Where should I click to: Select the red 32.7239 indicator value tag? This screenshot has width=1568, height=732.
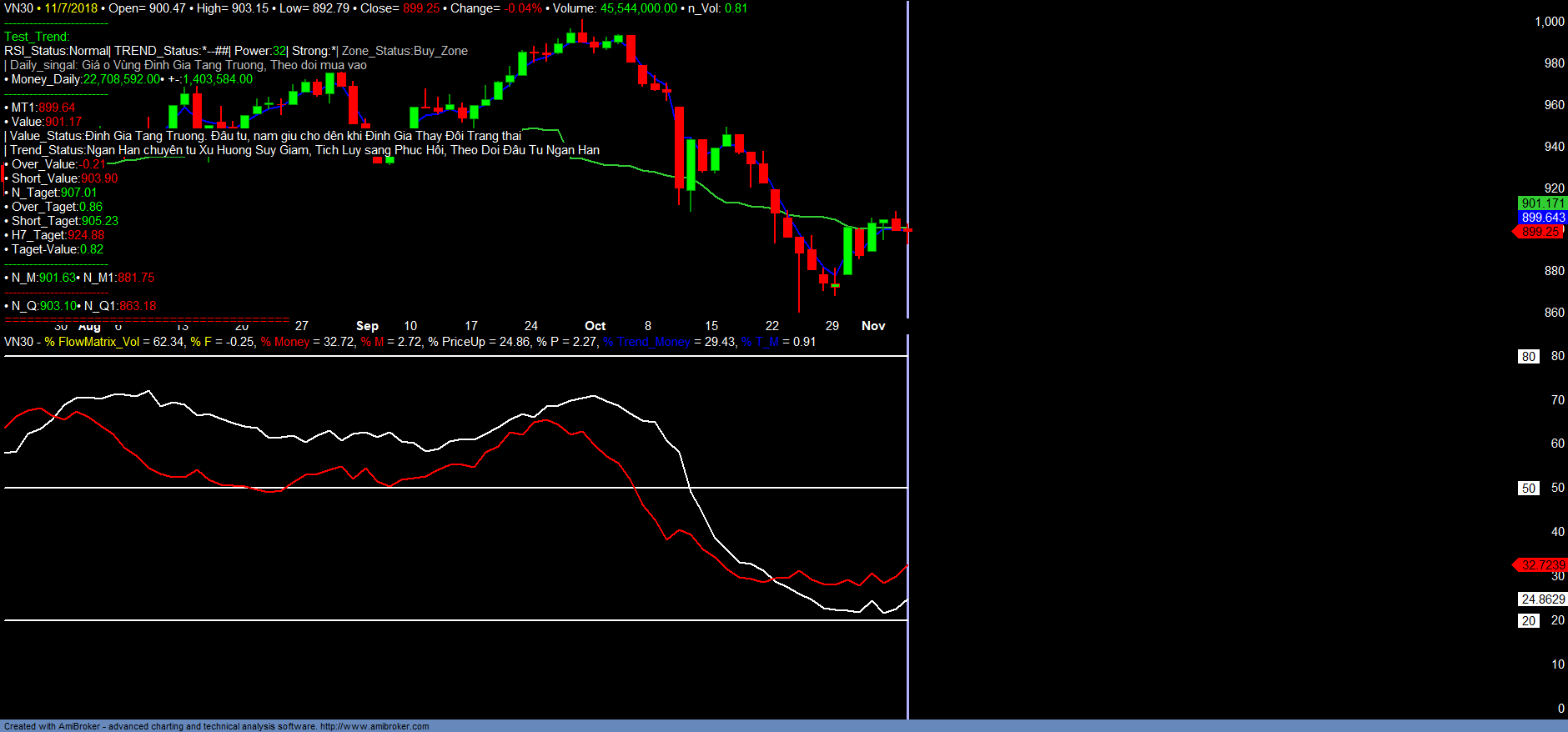pos(1542,565)
